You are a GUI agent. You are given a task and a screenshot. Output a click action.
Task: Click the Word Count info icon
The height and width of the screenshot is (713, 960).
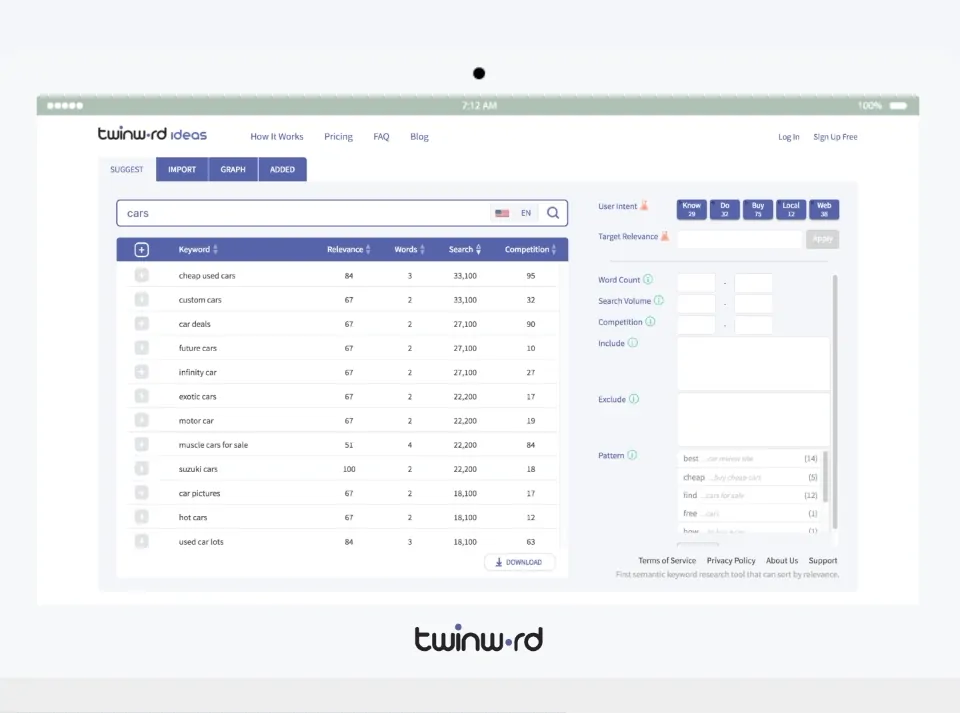[648, 279]
